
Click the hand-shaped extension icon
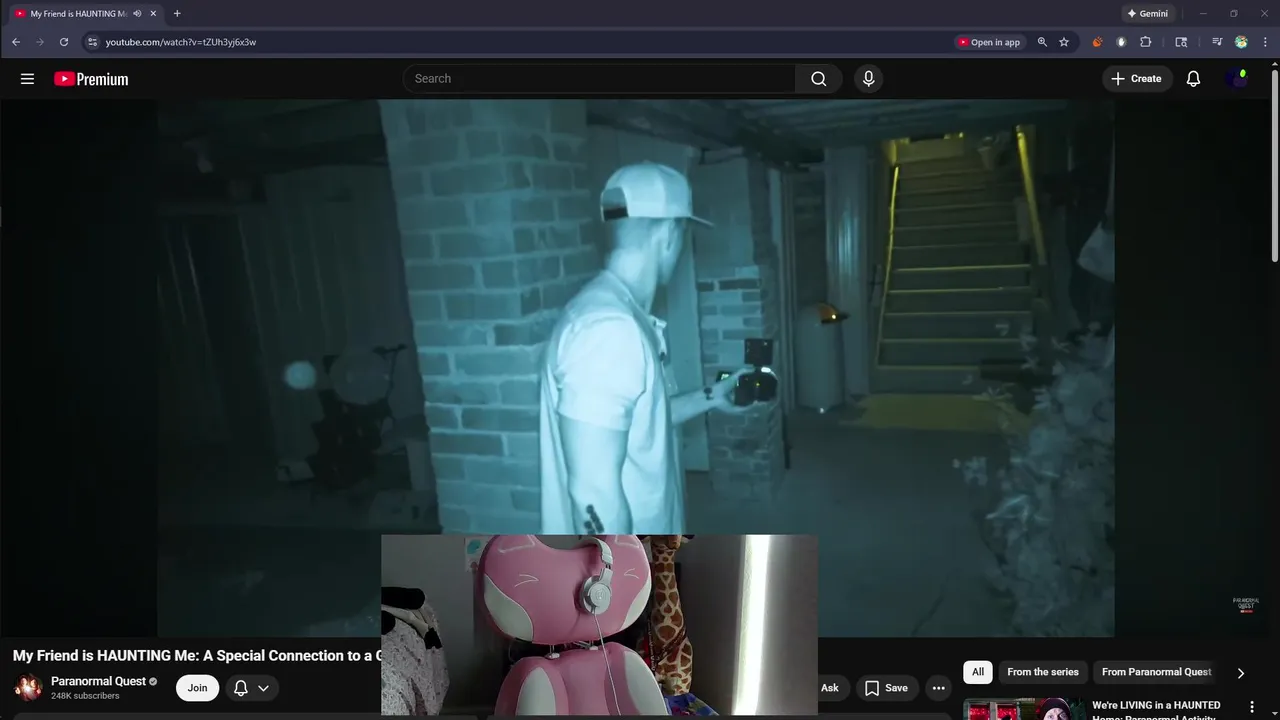[1121, 42]
